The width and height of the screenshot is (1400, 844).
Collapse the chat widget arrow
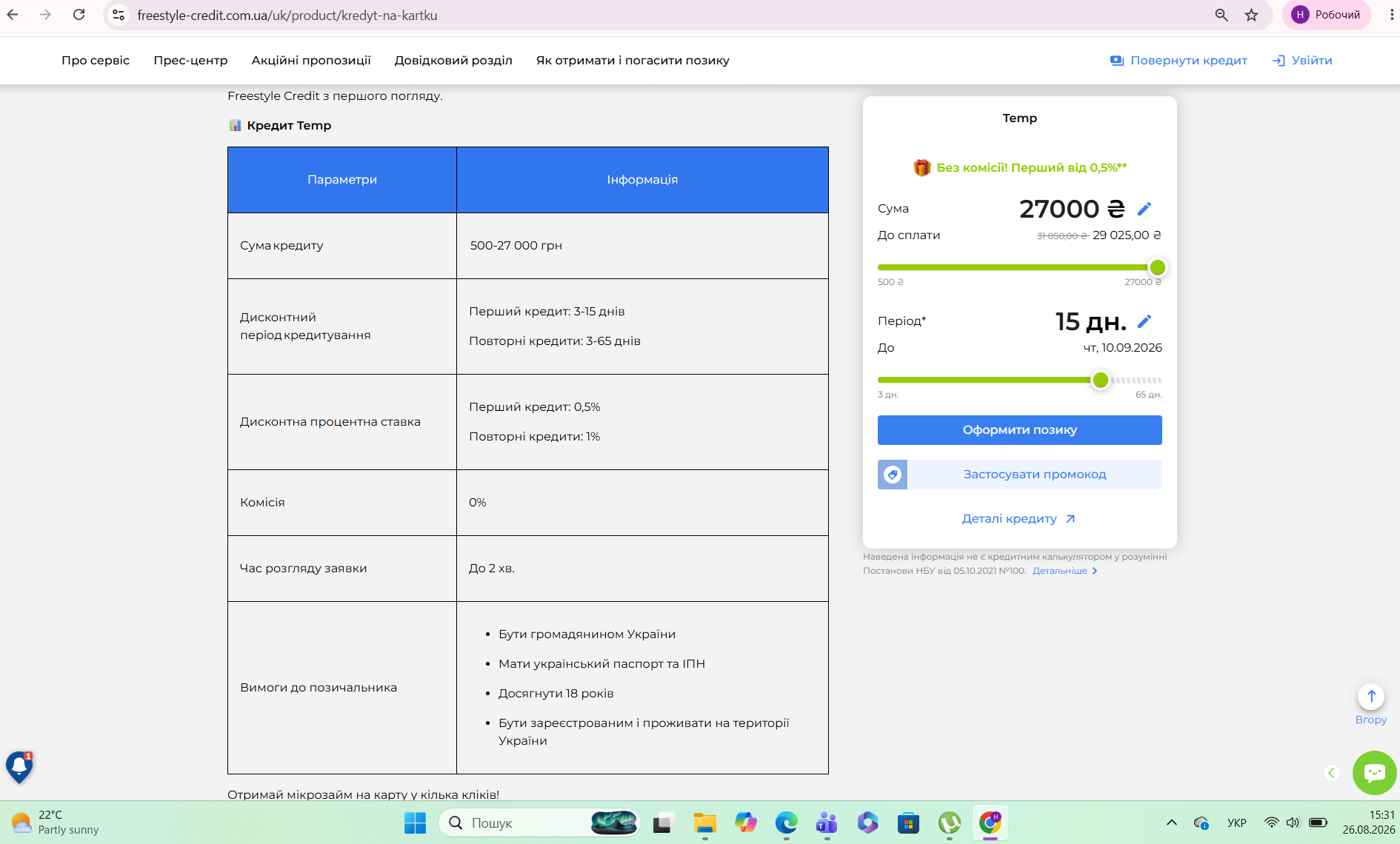[1331, 773]
